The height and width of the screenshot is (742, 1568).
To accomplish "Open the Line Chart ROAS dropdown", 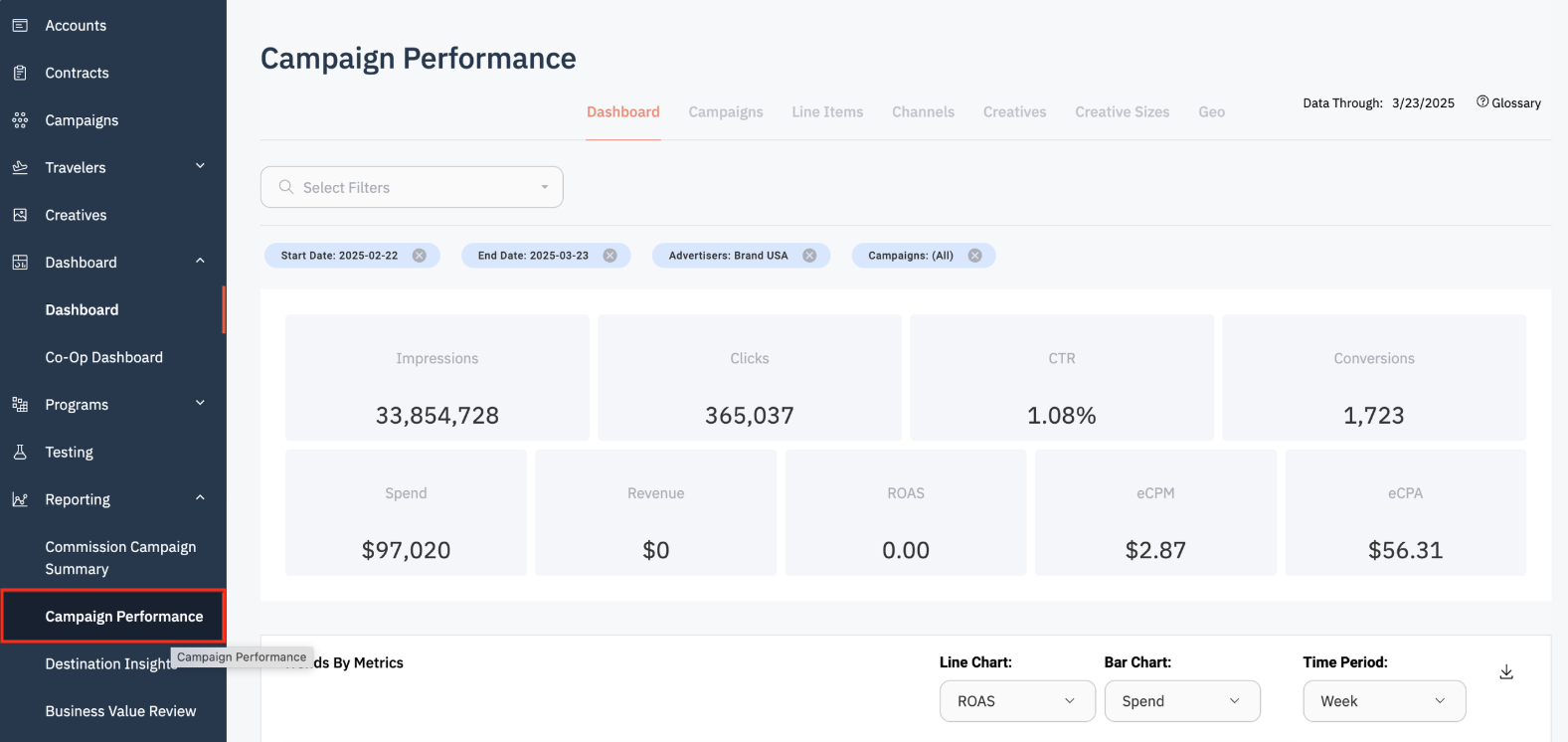I will tap(1016, 701).
